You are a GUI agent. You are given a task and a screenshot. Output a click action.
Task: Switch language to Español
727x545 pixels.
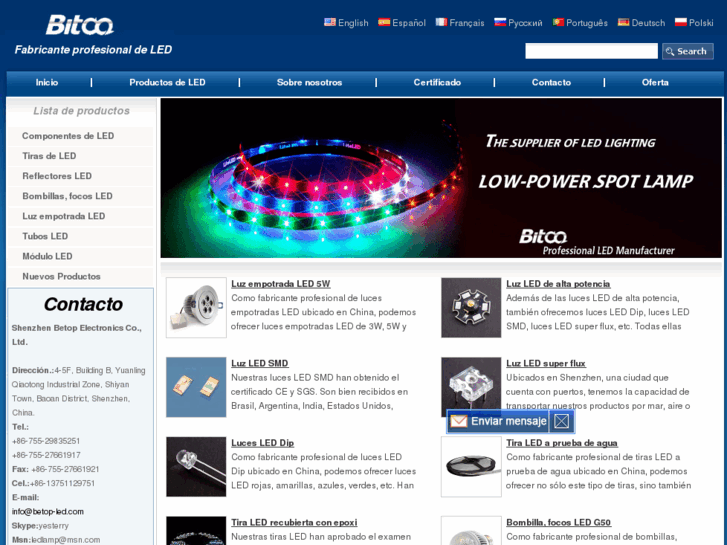pyautogui.click(x=408, y=23)
